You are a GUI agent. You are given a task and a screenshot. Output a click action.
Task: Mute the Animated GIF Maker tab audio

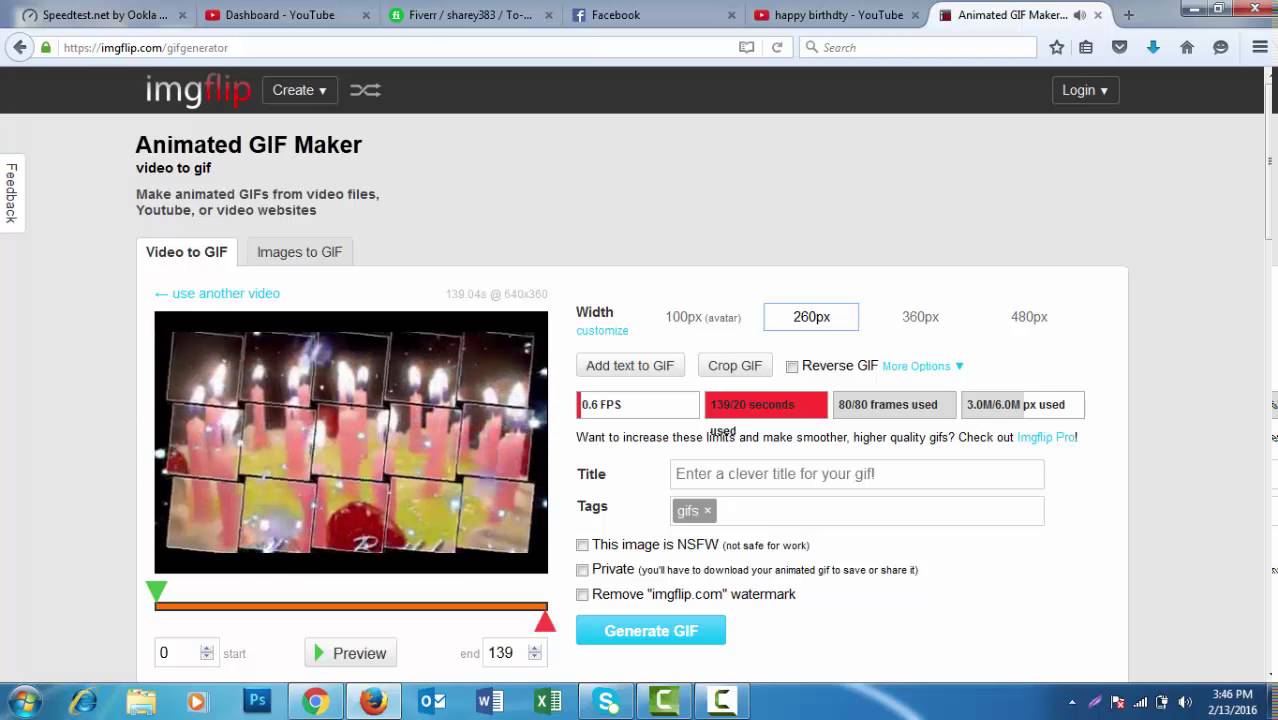[x=1080, y=15]
